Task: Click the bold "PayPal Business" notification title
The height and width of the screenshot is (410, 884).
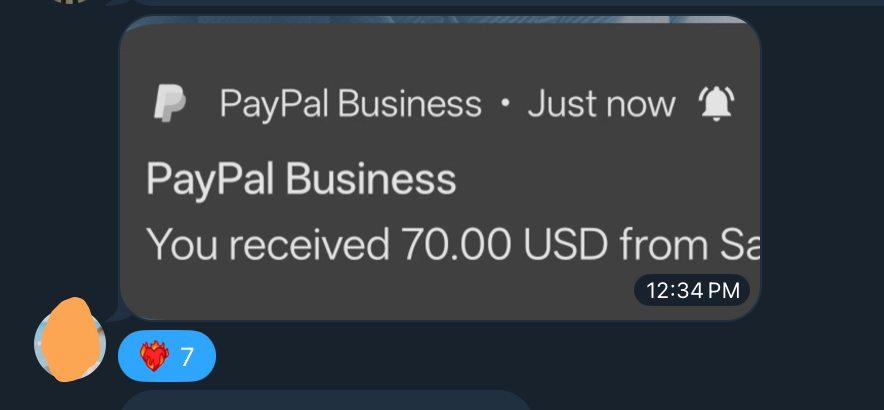Action: (x=301, y=179)
